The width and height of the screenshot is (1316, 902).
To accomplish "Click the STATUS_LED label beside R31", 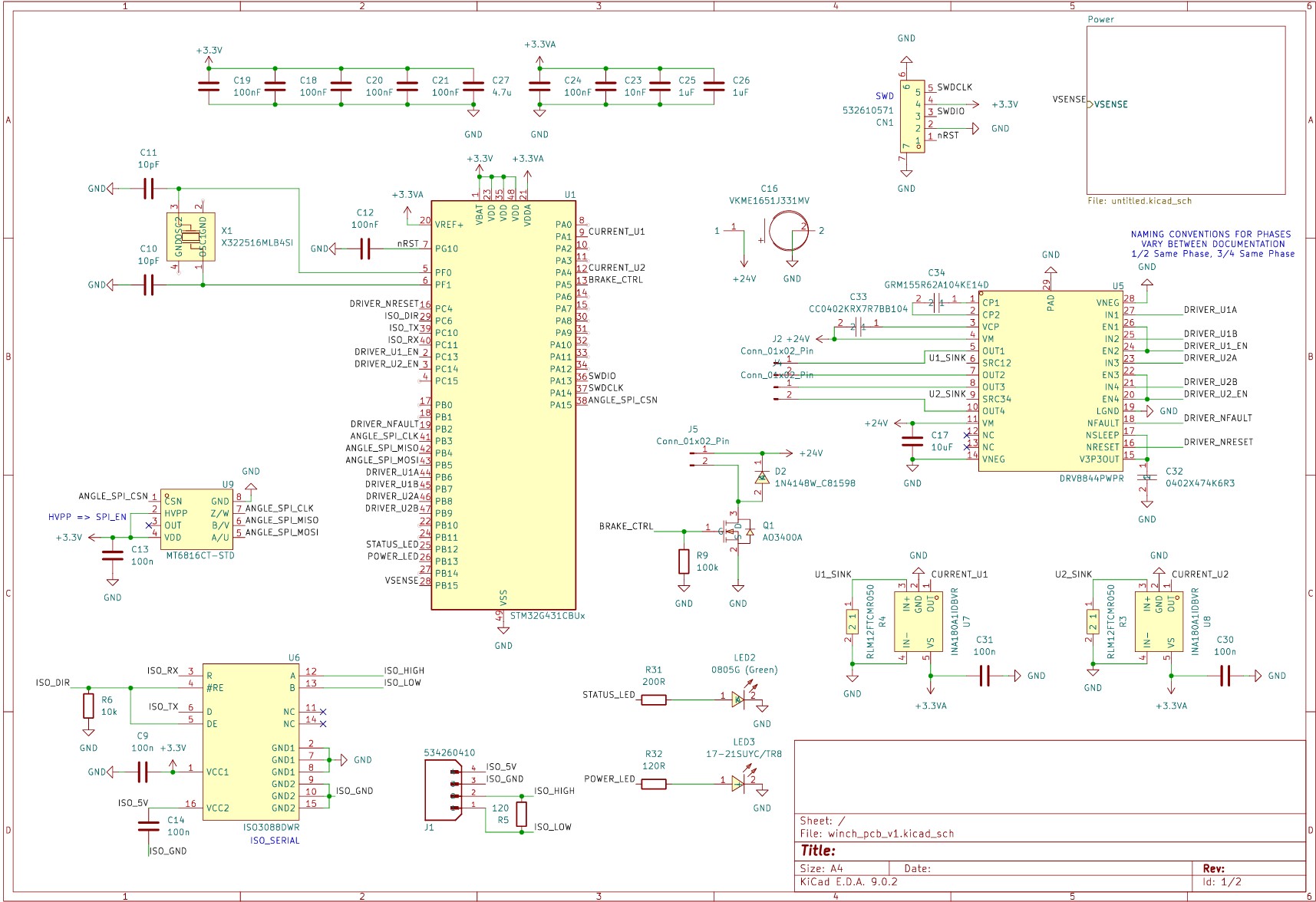I will pyautogui.click(x=609, y=695).
